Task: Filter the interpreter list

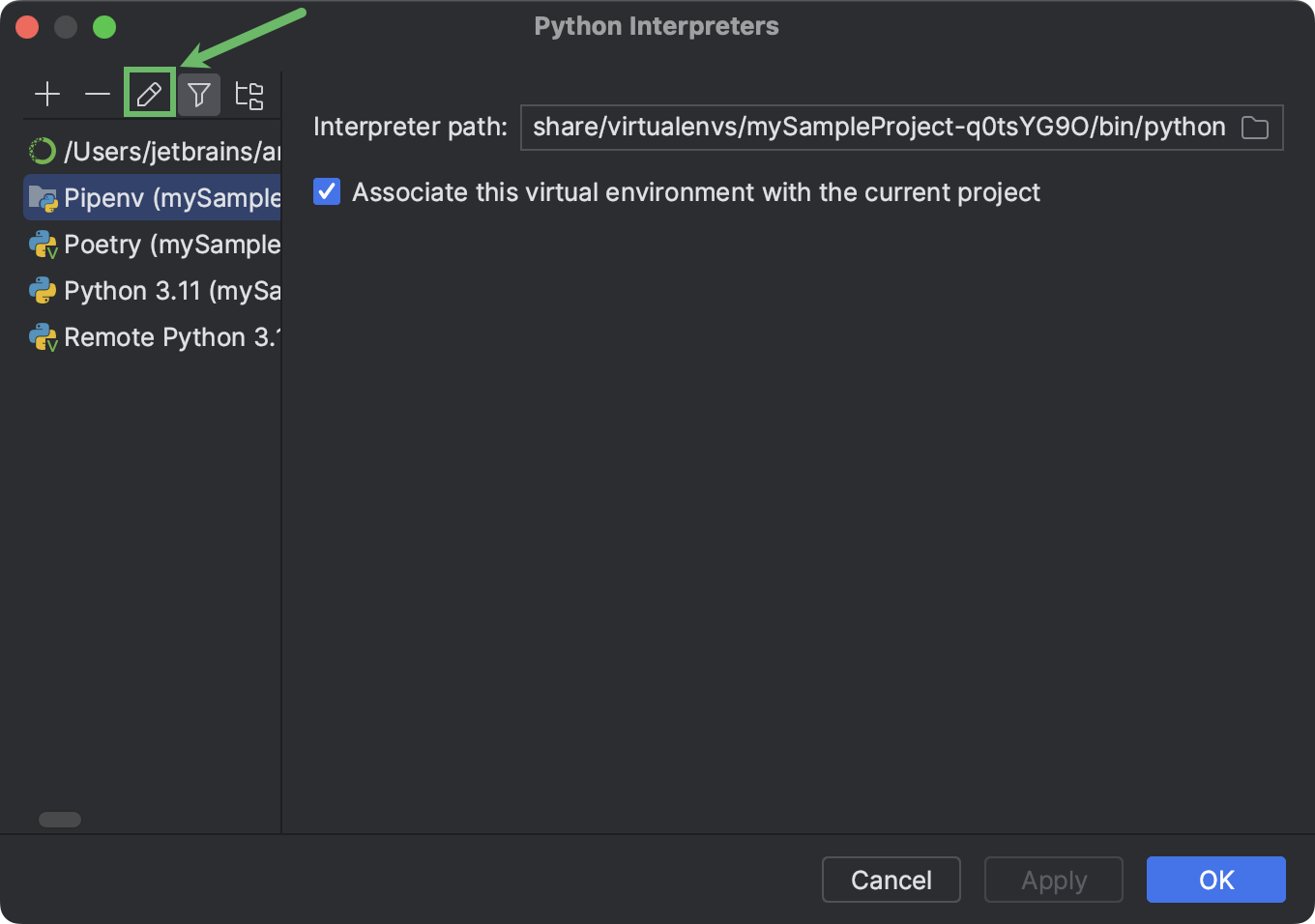Action: tap(199, 94)
